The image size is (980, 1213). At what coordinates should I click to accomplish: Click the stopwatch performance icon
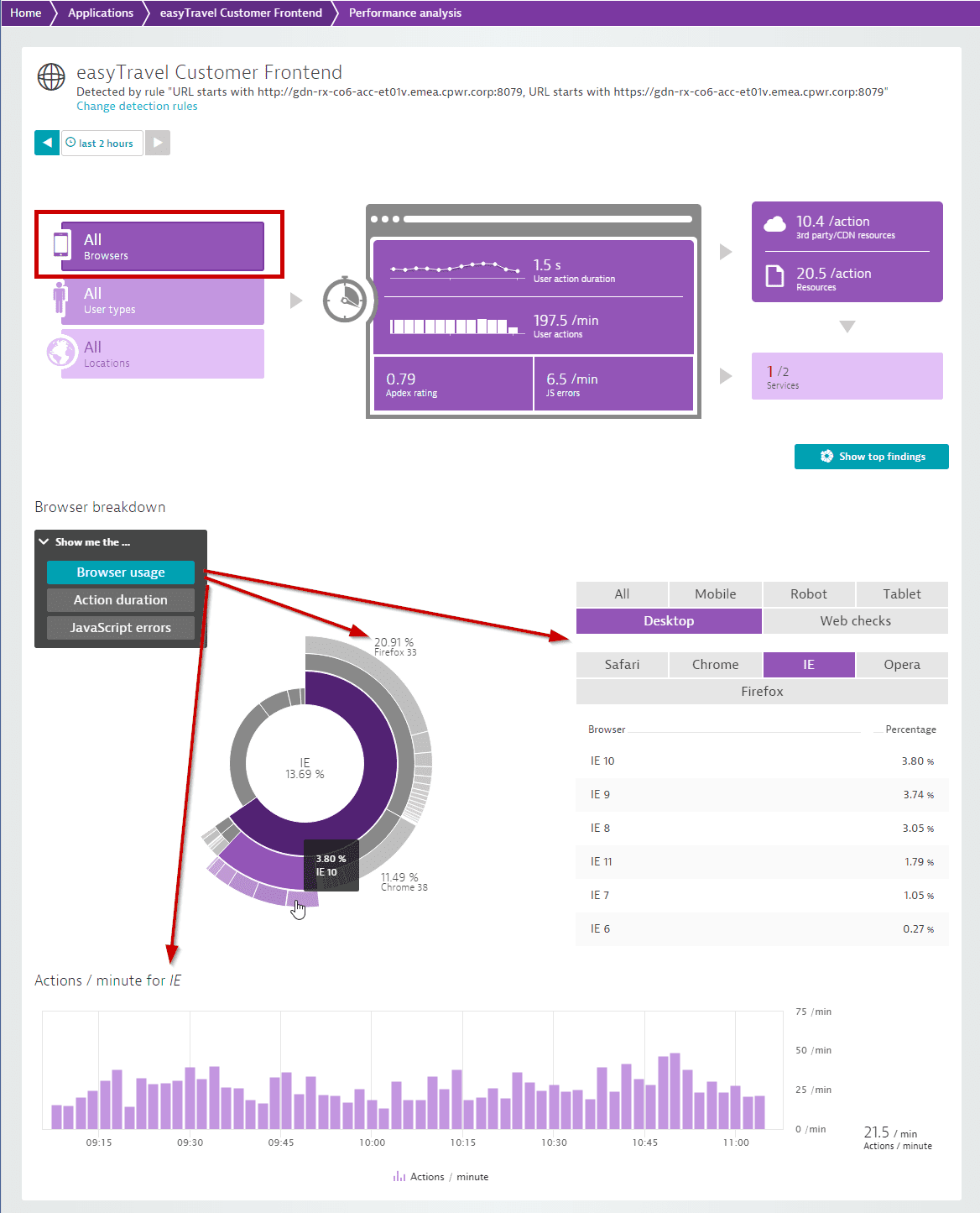coord(345,299)
